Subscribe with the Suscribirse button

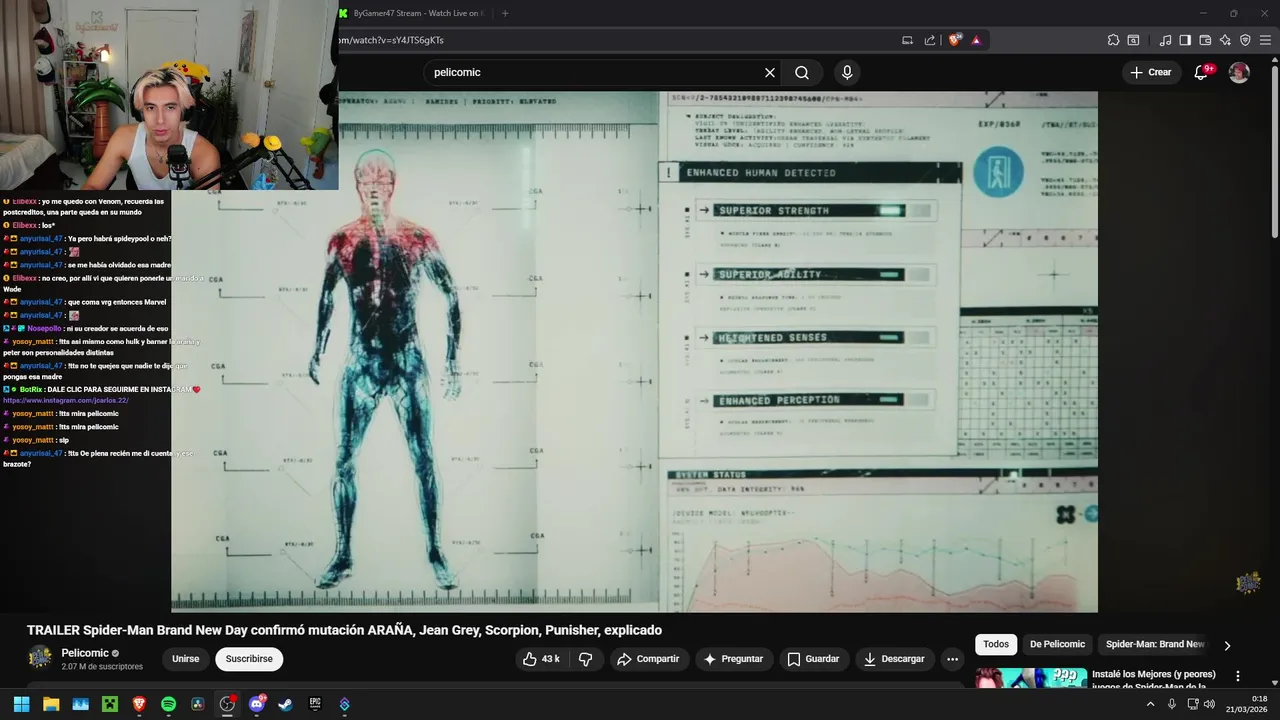click(249, 659)
